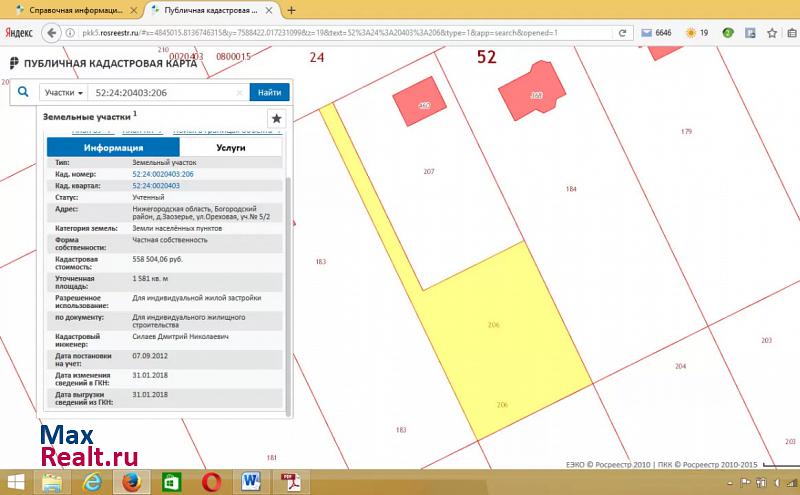This screenshot has height=495, width=800.
Task: Open Firefox from the taskbar
Action: (x=130, y=482)
